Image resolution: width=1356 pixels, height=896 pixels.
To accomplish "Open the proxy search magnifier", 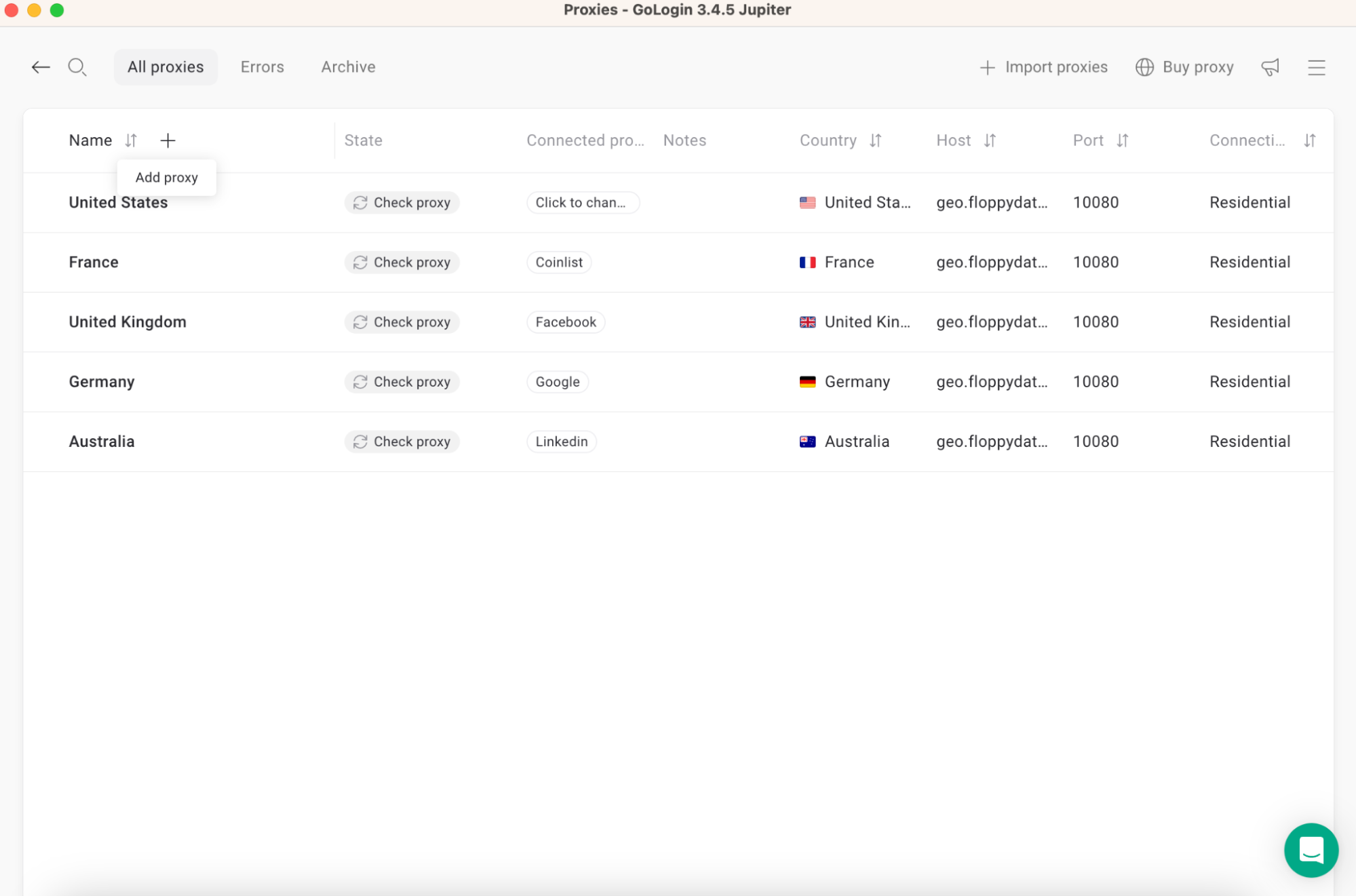I will pos(77,67).
